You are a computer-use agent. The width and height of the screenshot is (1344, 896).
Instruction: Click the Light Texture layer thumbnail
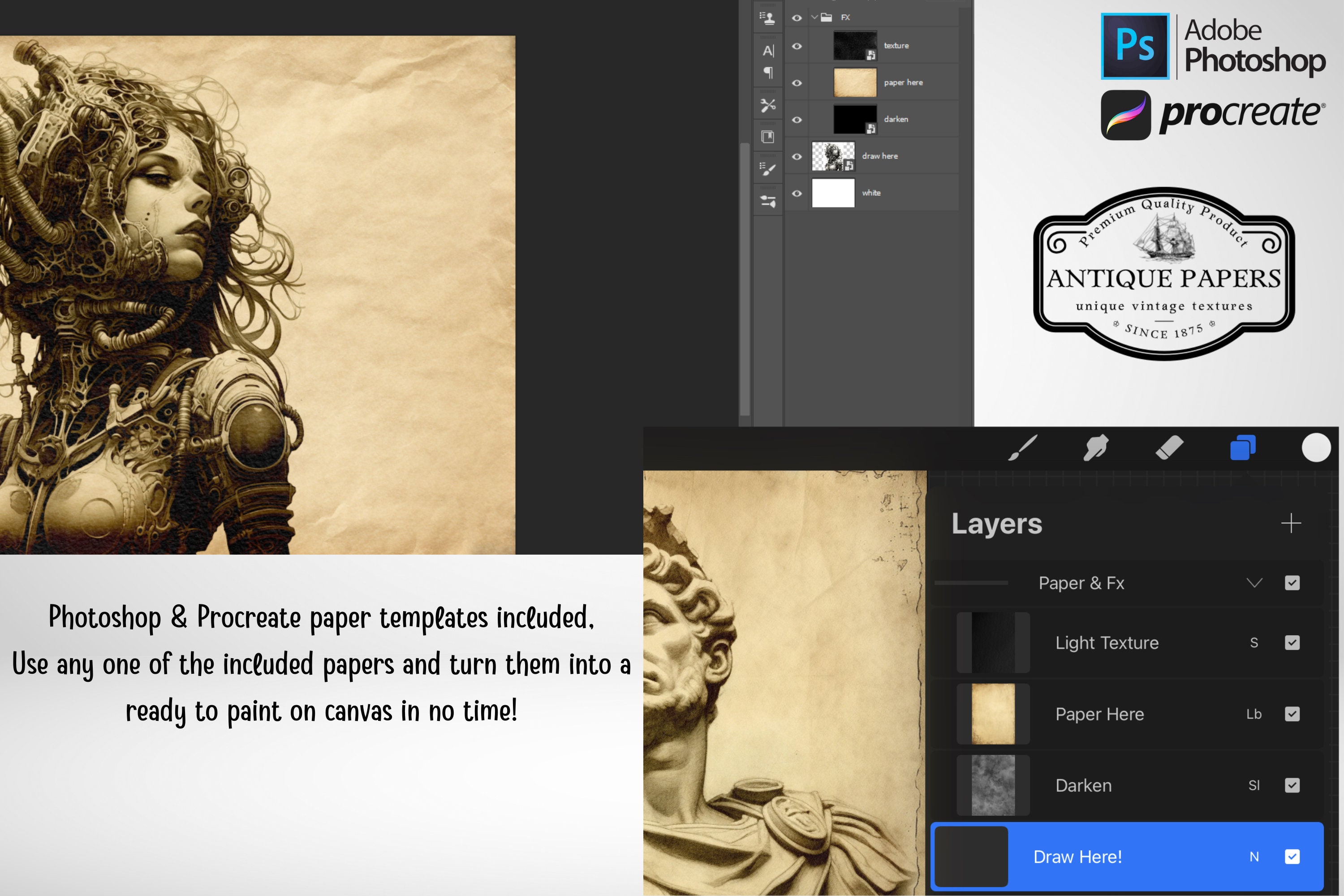(x=993, y=643)
